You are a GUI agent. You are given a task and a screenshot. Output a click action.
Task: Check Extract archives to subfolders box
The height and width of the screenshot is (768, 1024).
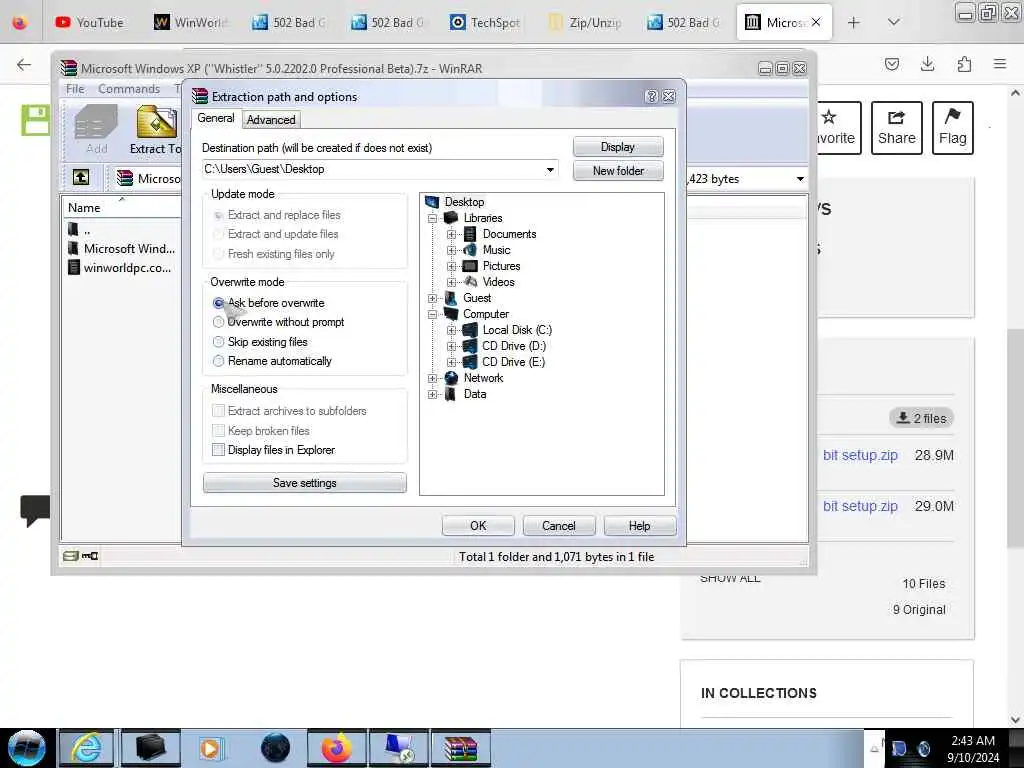point(218,411)
